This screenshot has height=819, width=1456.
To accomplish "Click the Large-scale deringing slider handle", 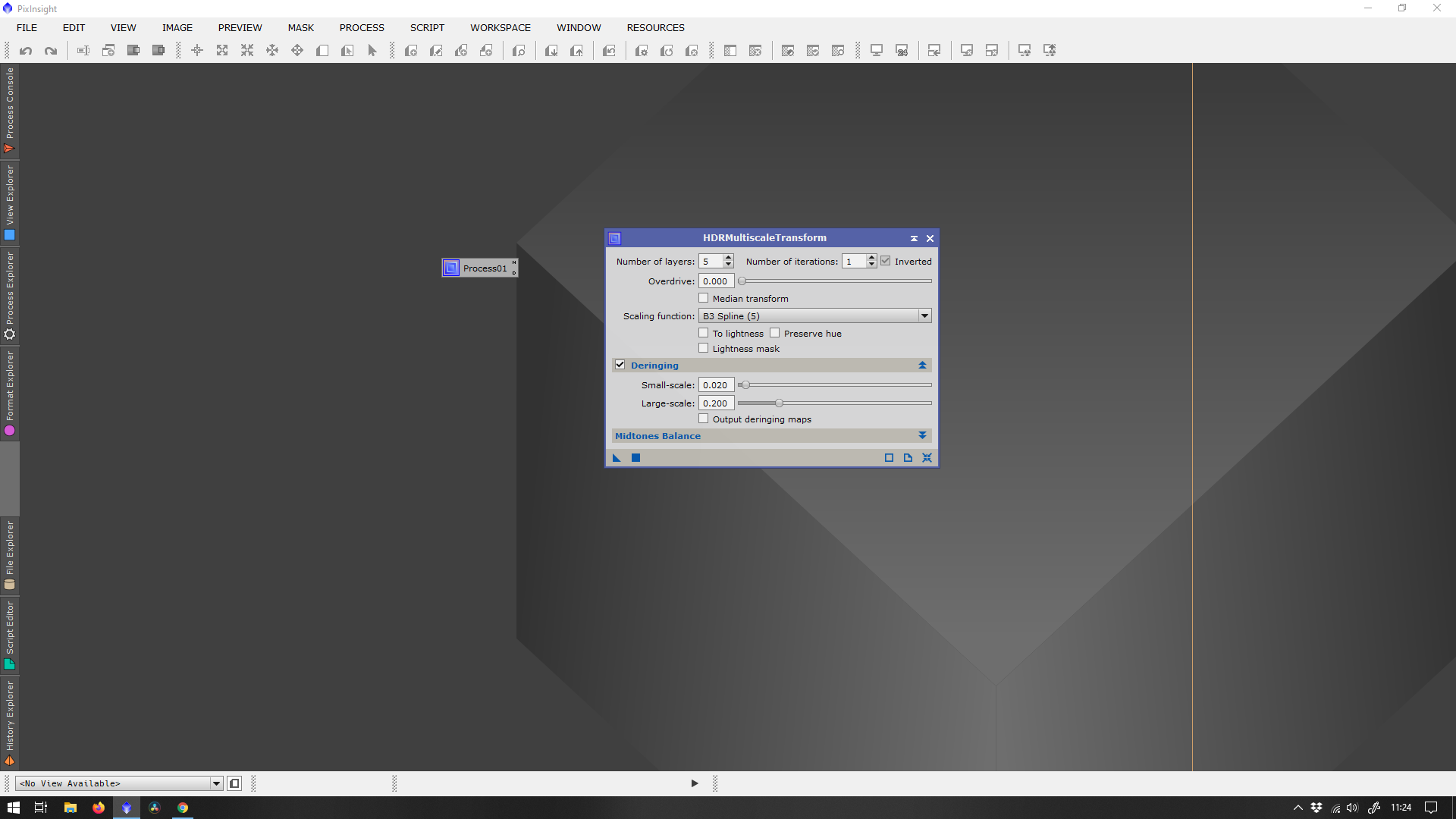I will pos(779,403).
